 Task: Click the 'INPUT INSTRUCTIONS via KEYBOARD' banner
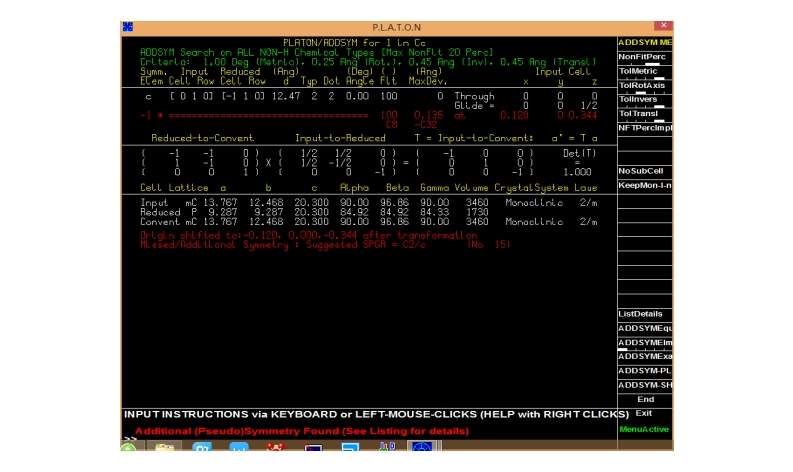pyautogui.click(x=376, y=414)
